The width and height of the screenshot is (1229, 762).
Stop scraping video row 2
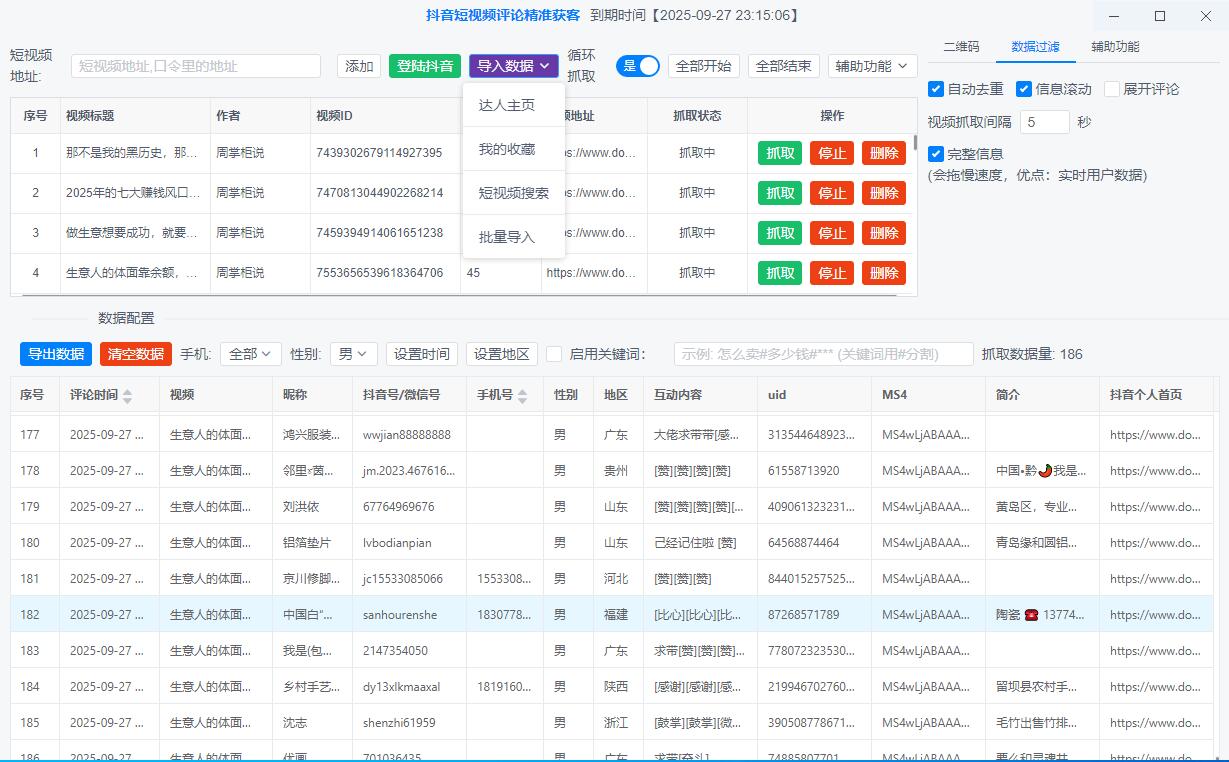832,193
